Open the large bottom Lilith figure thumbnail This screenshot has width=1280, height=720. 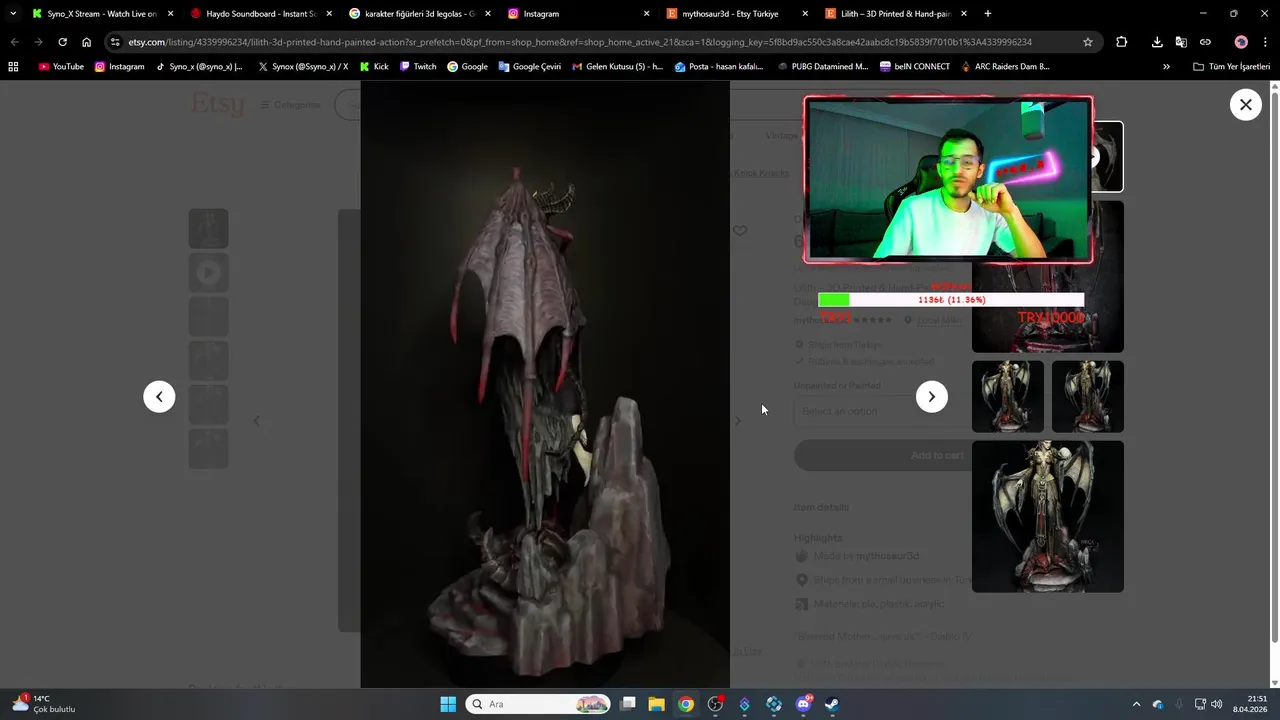pyautogui.click(x=1048, y=516)
